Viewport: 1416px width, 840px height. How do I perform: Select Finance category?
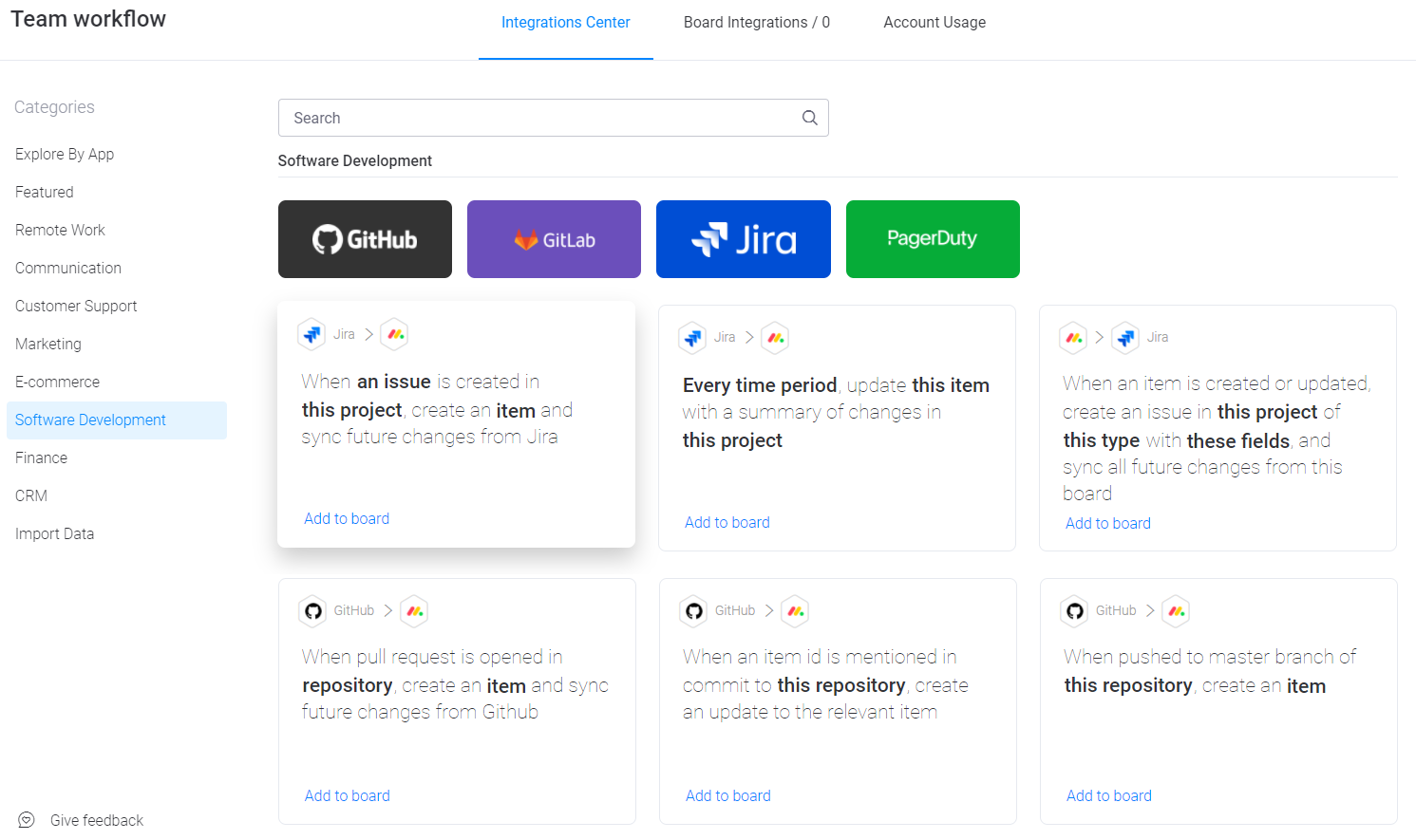(x=117, y=457)
